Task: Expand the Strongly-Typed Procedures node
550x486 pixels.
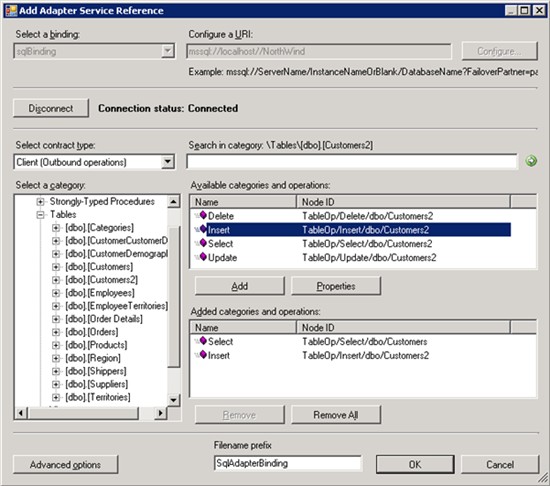Action: tap(40, 202)
